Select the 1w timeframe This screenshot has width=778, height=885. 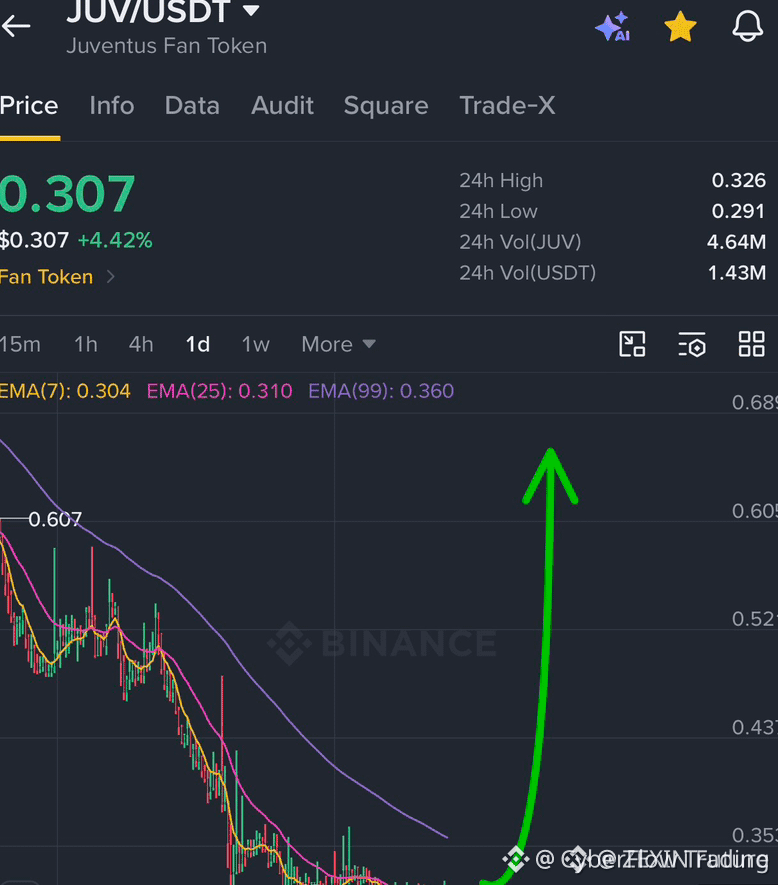pos(256,344)
